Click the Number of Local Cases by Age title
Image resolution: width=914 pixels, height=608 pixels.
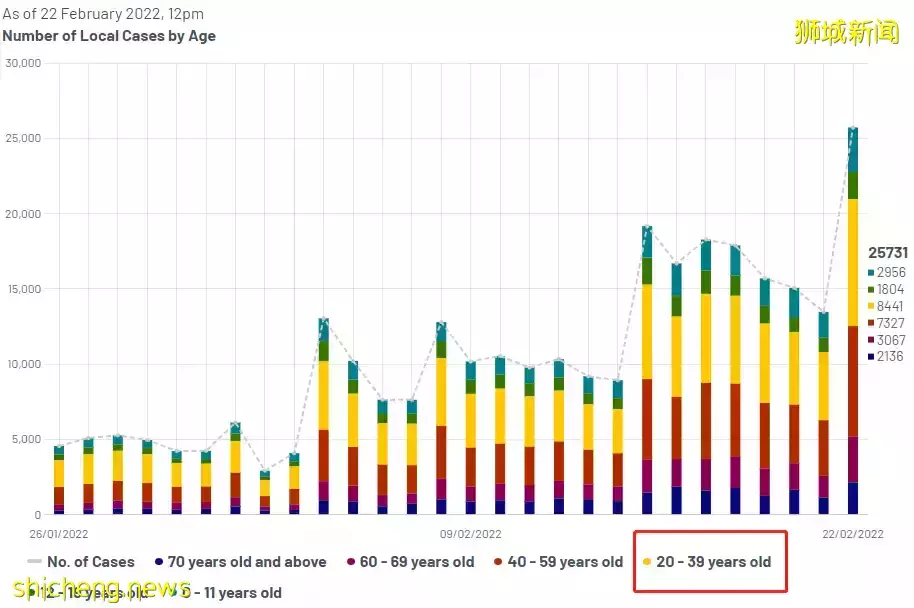[109, 36]
